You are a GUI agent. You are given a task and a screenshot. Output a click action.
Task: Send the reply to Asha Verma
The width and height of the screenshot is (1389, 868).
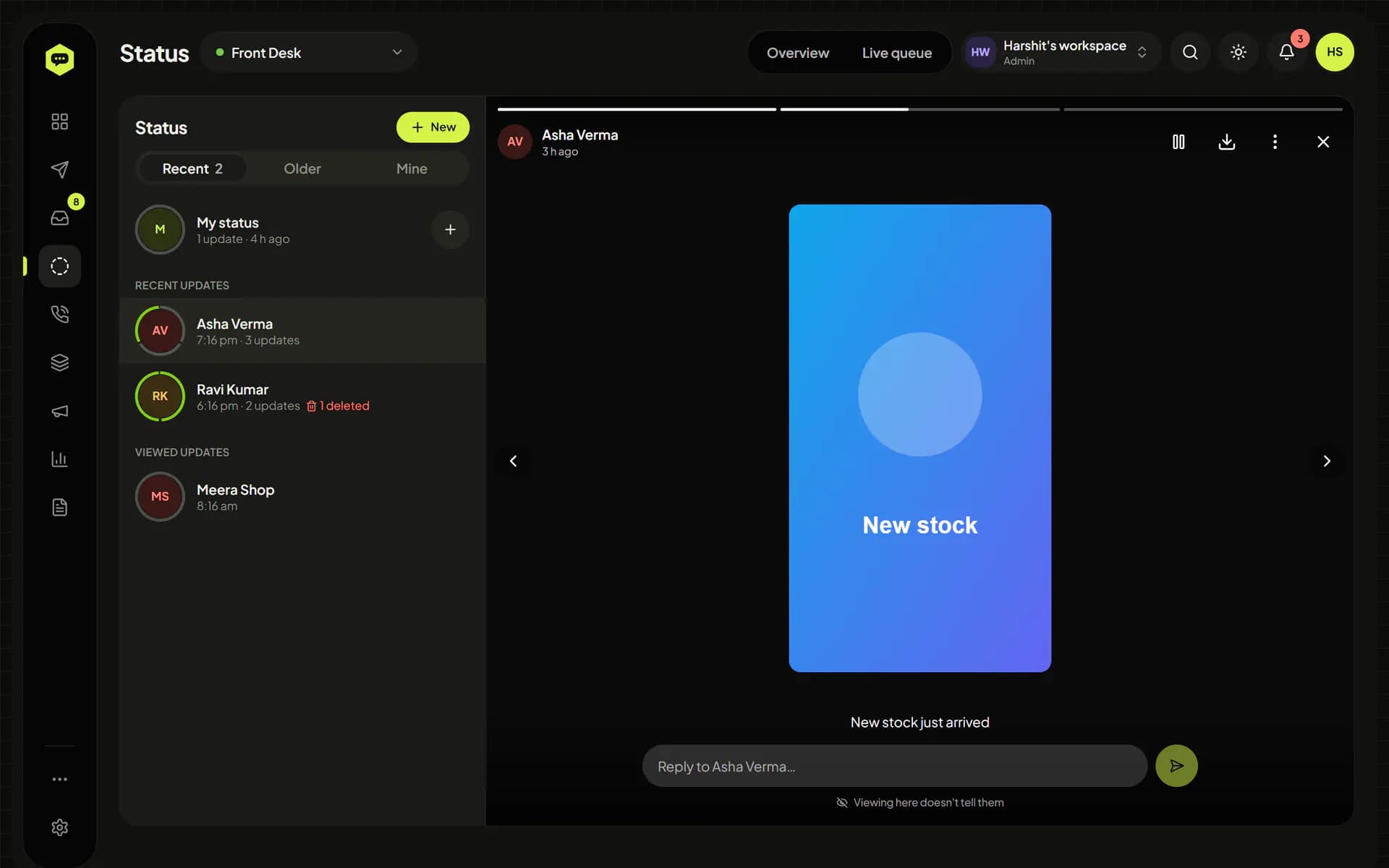1176,766
